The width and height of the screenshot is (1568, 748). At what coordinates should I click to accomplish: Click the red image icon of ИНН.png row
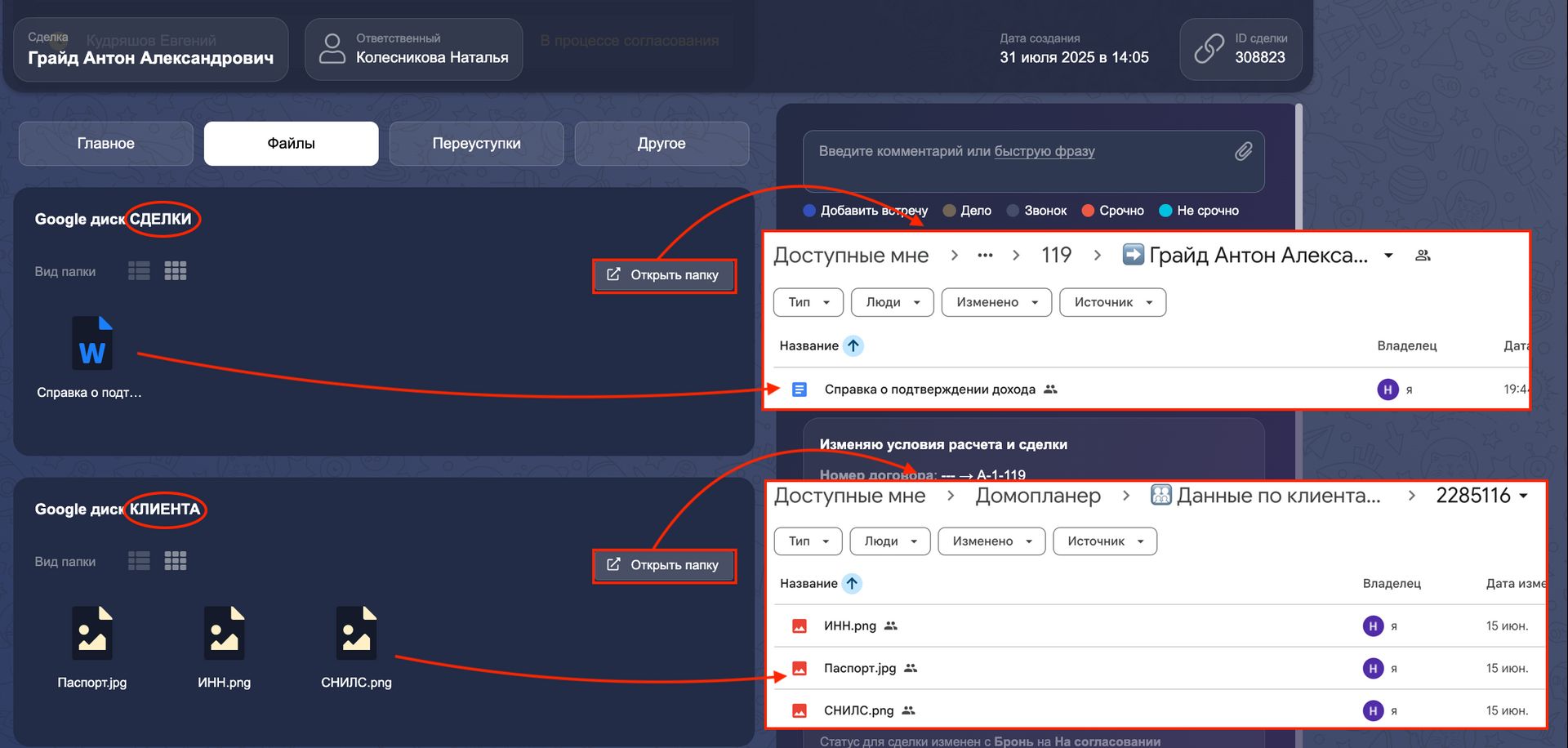click(x=800, y=626)
